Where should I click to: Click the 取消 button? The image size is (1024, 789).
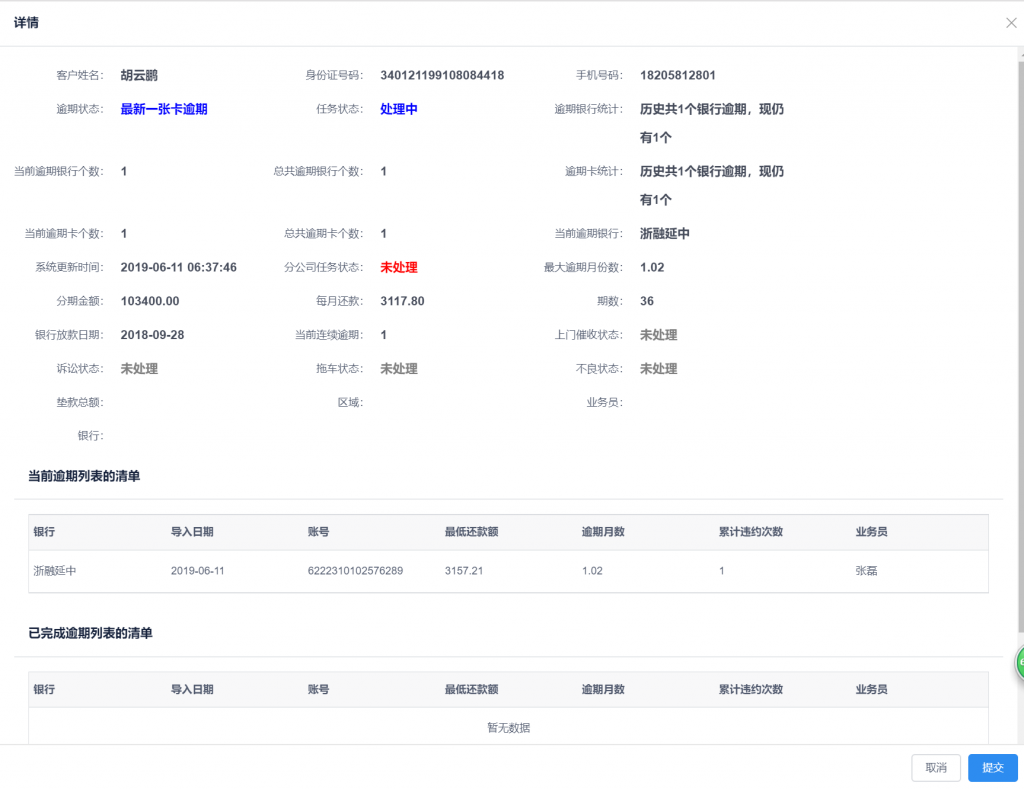(x=936, y=767)
